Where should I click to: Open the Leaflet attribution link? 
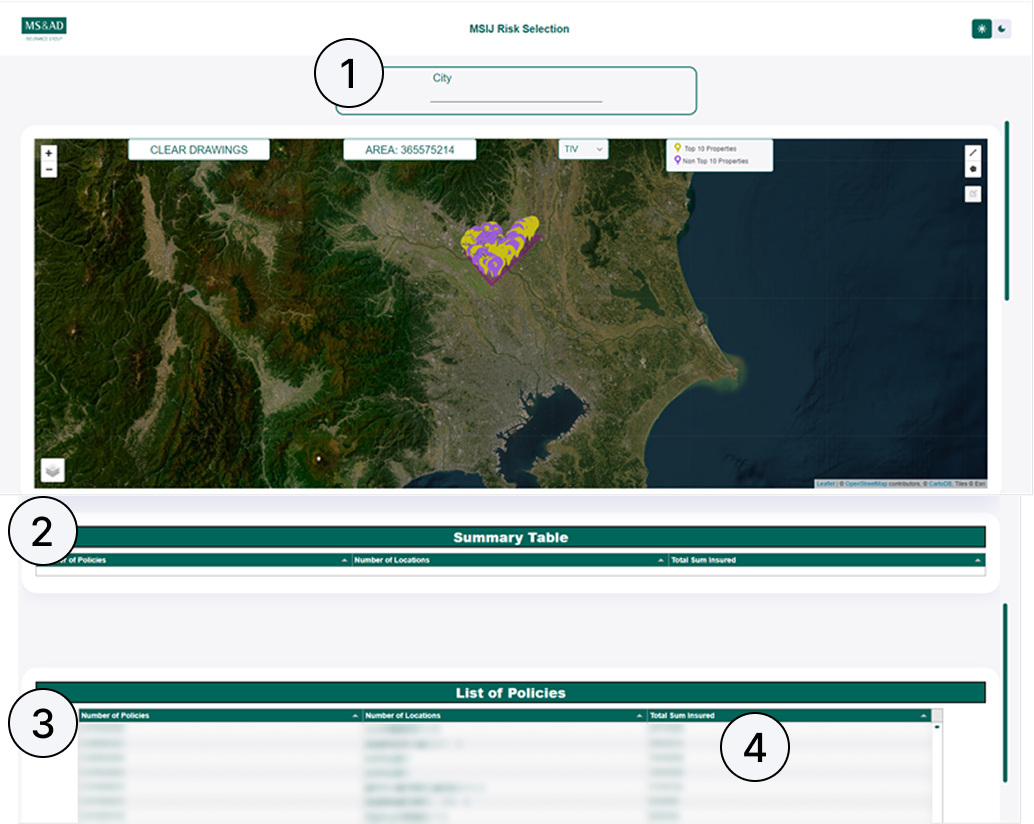[x=825, y=484]
